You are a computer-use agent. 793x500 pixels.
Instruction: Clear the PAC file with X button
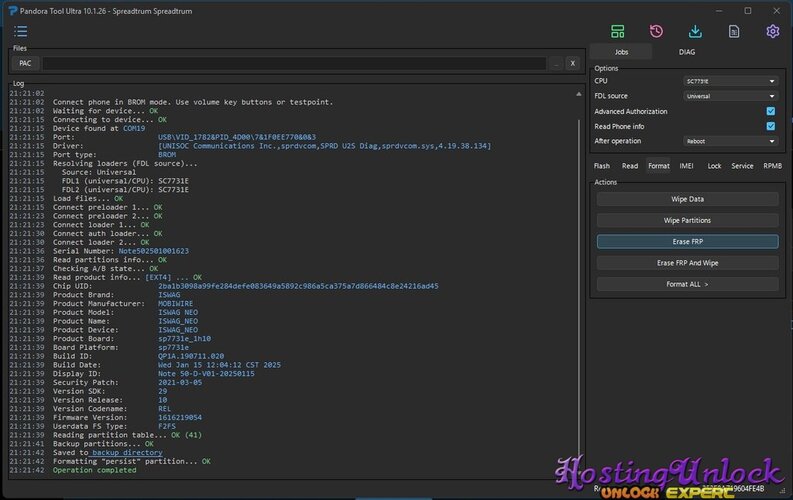pyautogui.click(x=572, y=63)
